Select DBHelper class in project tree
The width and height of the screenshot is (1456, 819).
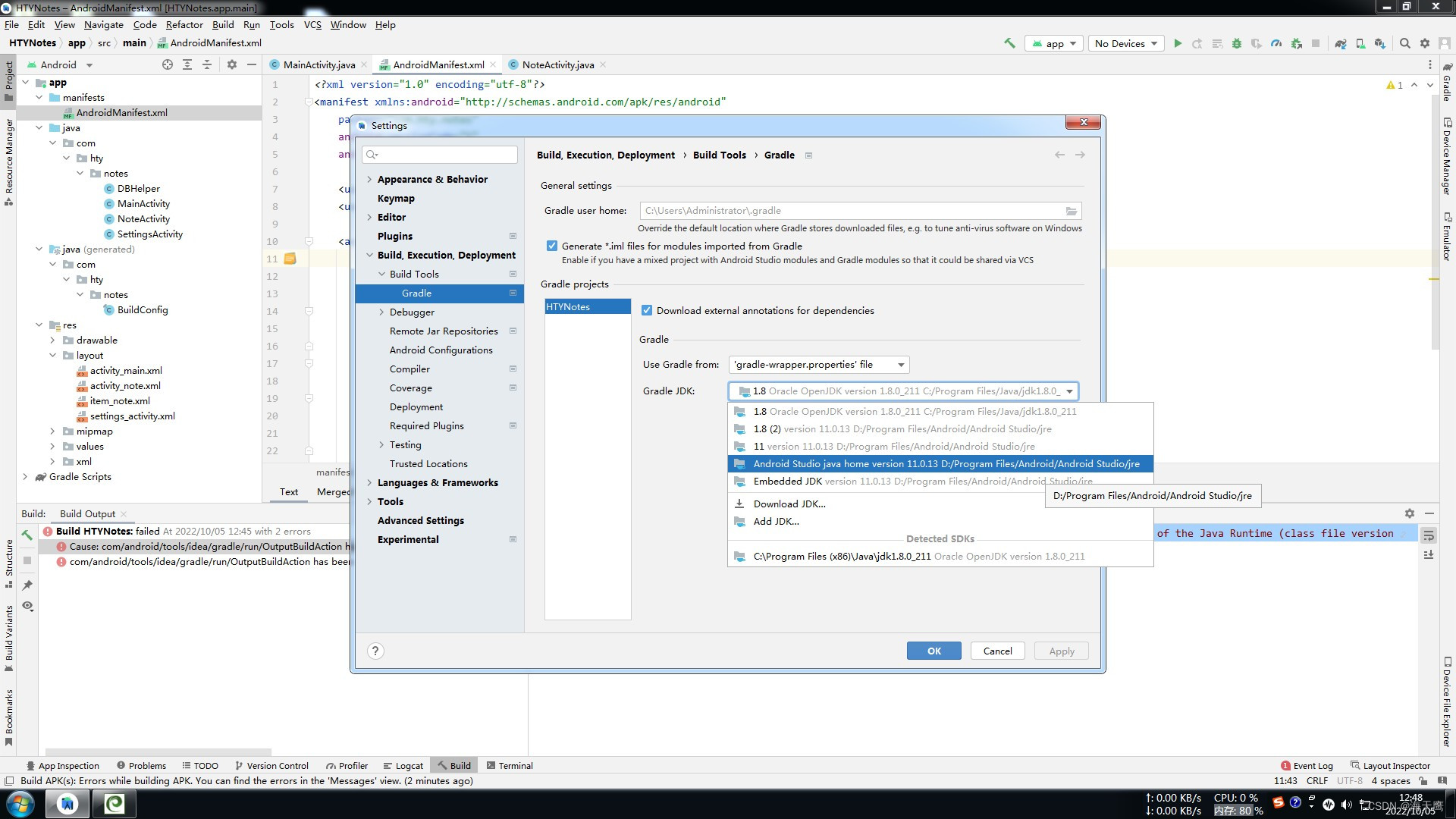point(138,189)
